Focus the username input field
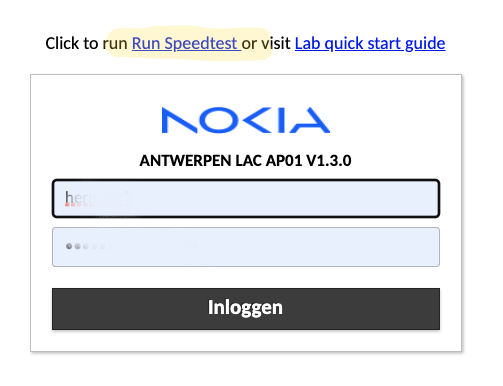The image size is (503, 386). click(246, 198)
